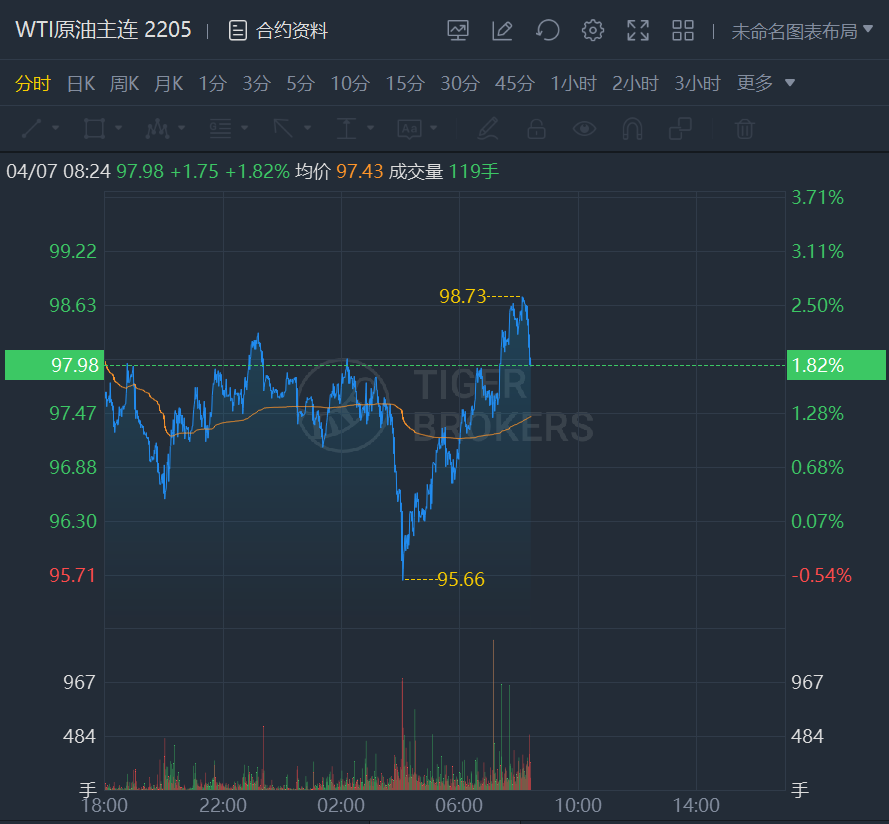Select the magnet snap tool
This screenshot has height=824, width=889.
pos(632,129)
